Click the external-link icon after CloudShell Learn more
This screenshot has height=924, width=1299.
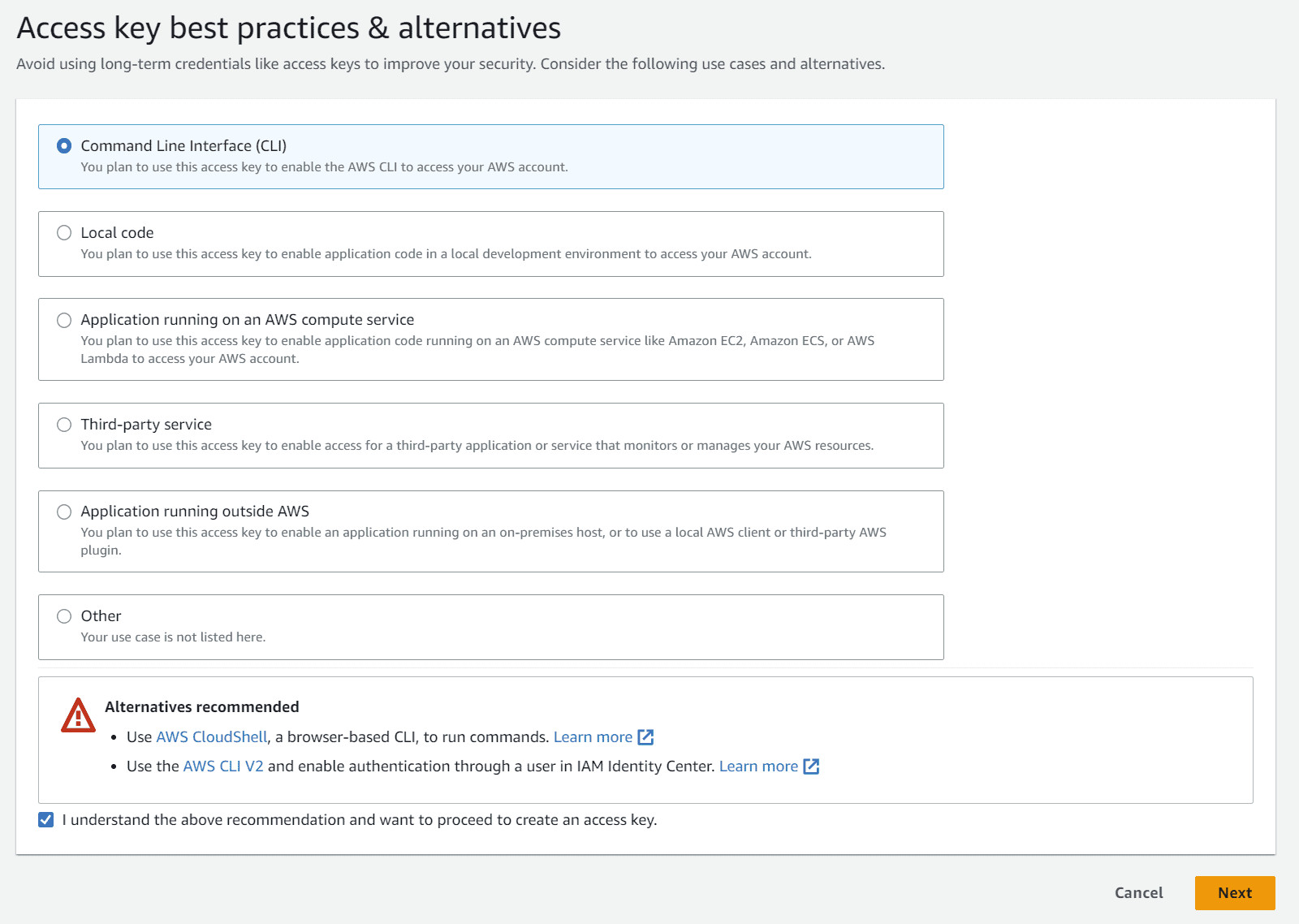[645, 737]
